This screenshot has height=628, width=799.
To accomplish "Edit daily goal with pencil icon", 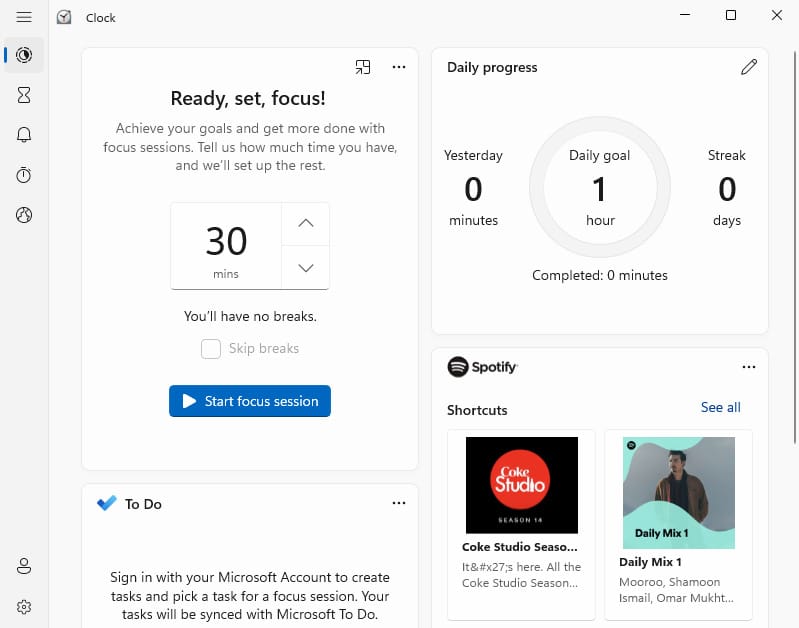I will (x=748, y=67).
